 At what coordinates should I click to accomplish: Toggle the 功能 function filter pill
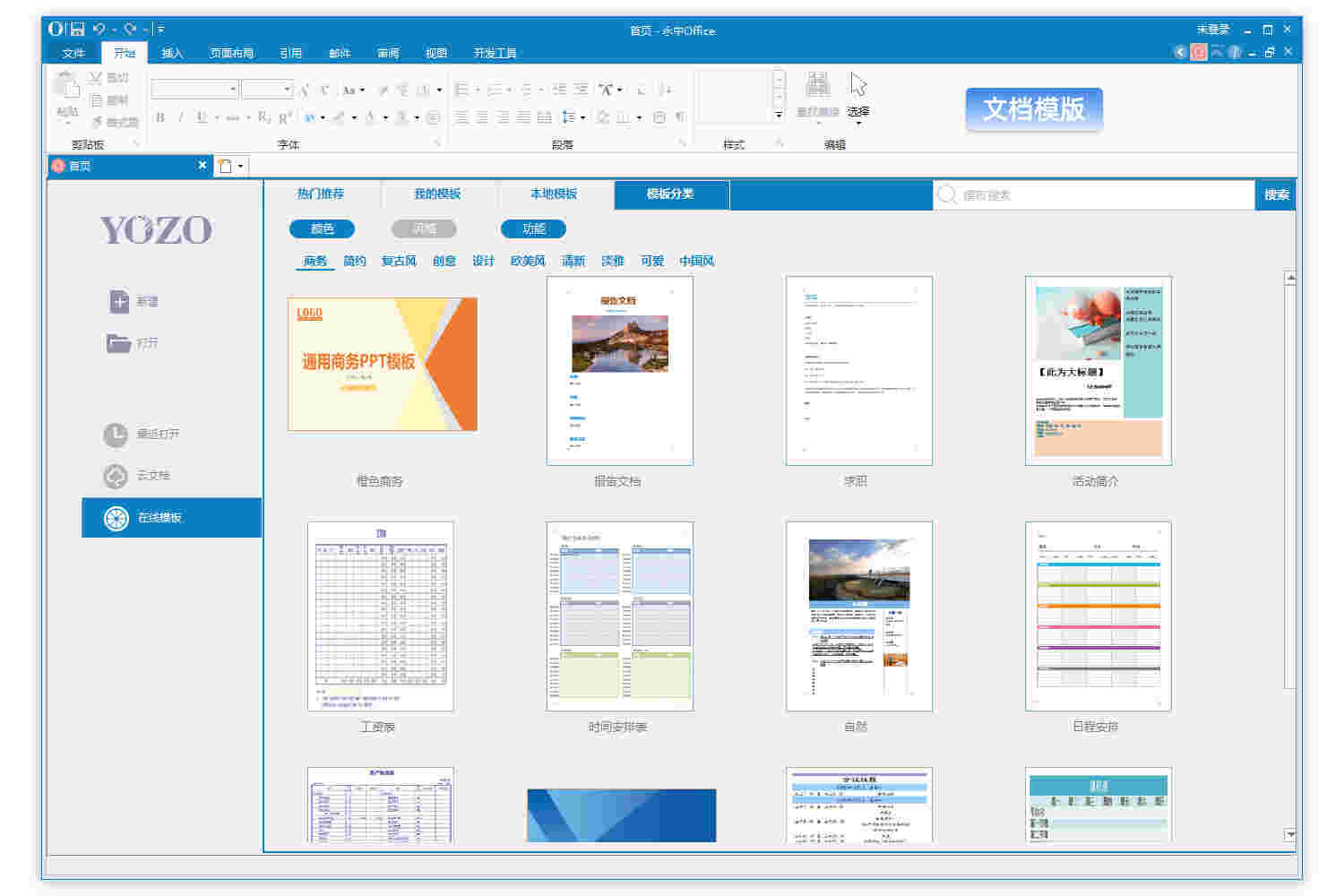pyautogui.click(x=533, y=229)
